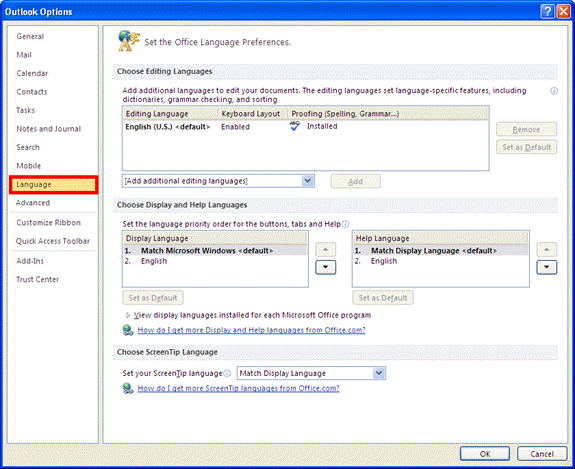Open 'How do I get more Display and Help languages' link
Screen dimensions: 575x469
[252, 330]
